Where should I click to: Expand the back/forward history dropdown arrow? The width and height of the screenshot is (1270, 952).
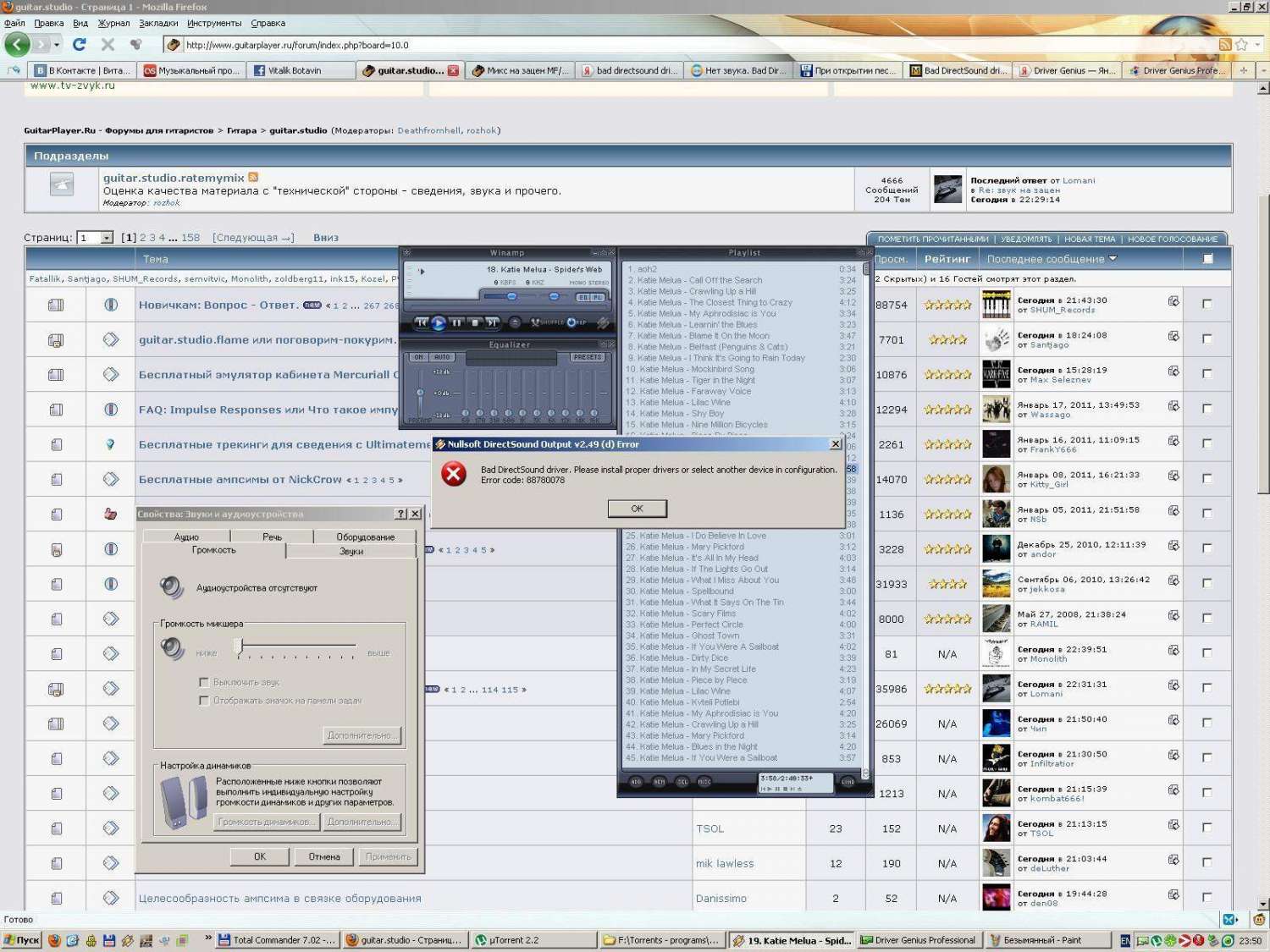click(x=57, y=45)
